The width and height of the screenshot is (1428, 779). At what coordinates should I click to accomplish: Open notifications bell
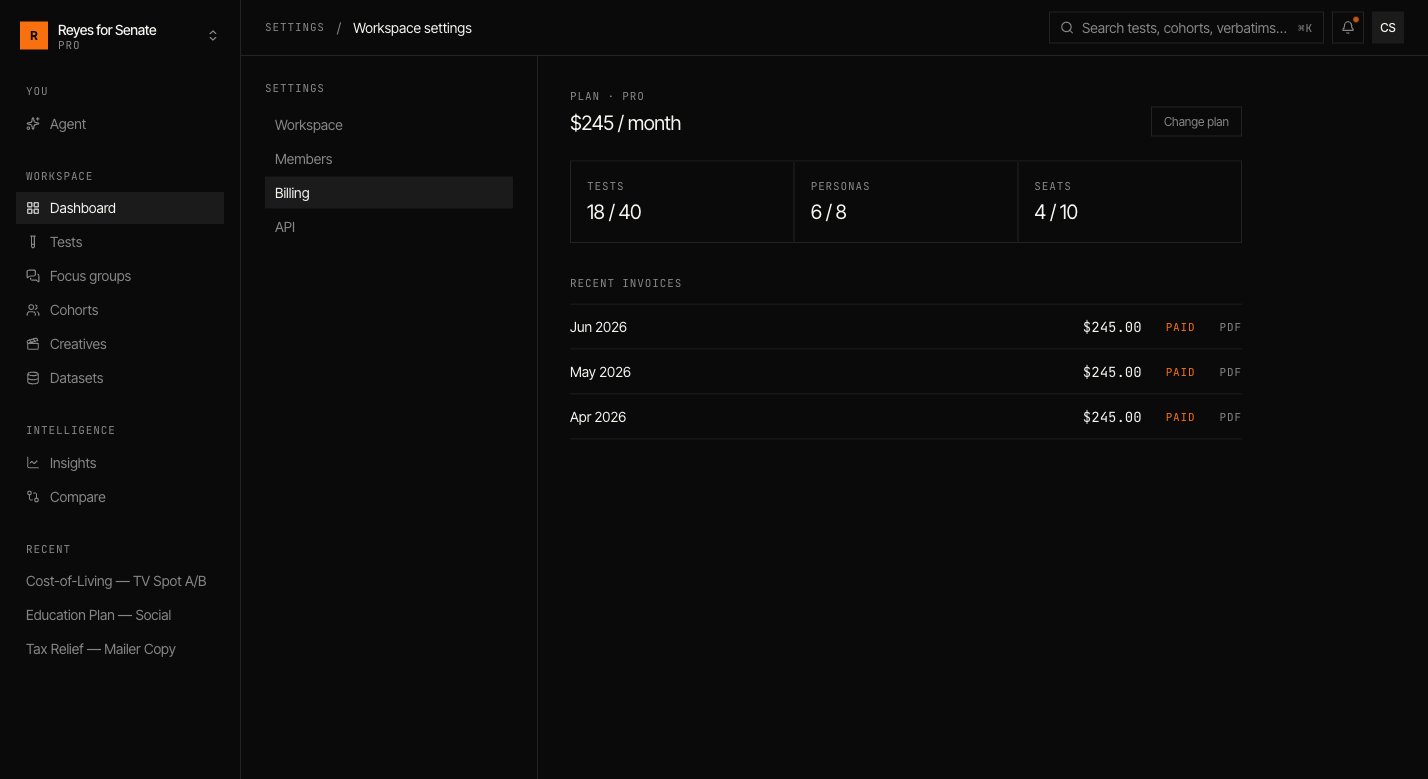pos(1348,28)
